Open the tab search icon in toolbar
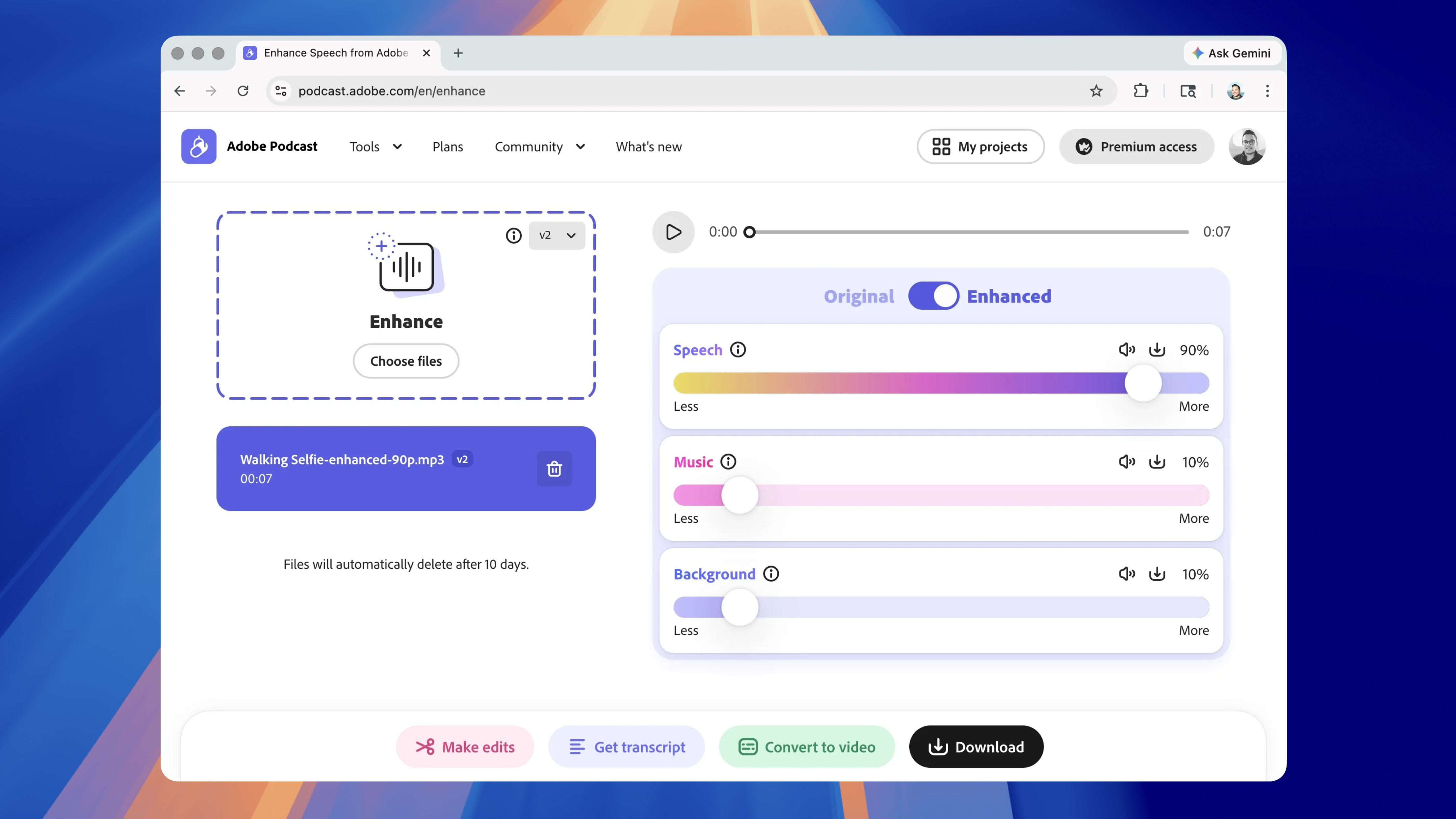 [1187, 91]
